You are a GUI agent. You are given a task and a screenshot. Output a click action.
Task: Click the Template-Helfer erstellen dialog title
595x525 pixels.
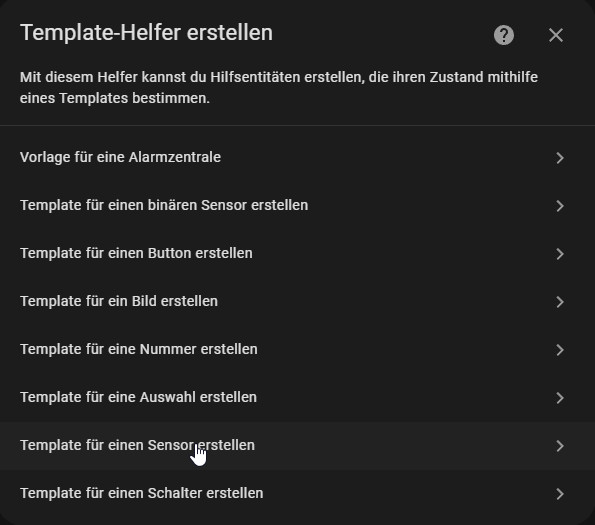[146, 33]
